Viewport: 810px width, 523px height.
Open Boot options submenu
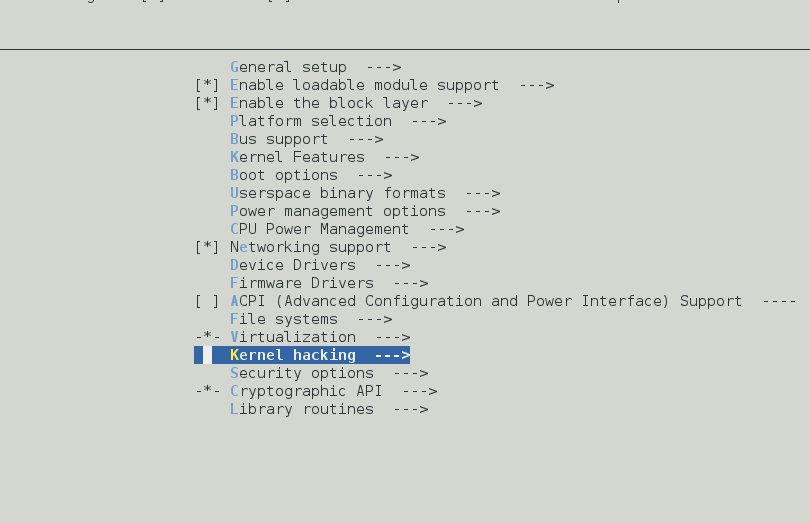coord(311,175)
